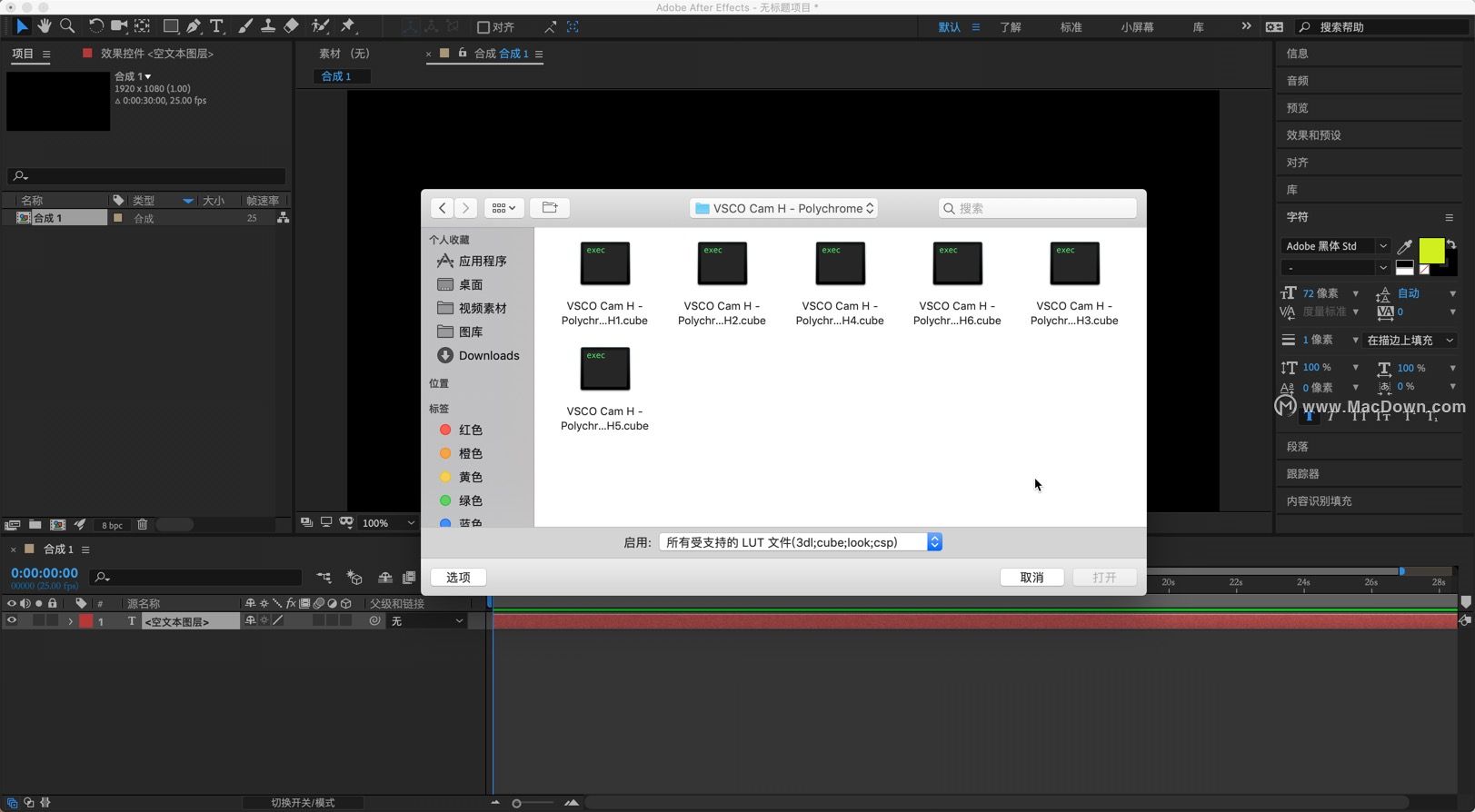This screenshot has width=1475, height=812.
Task: Select the Eraser tool
Action: (x=291, y=26)
